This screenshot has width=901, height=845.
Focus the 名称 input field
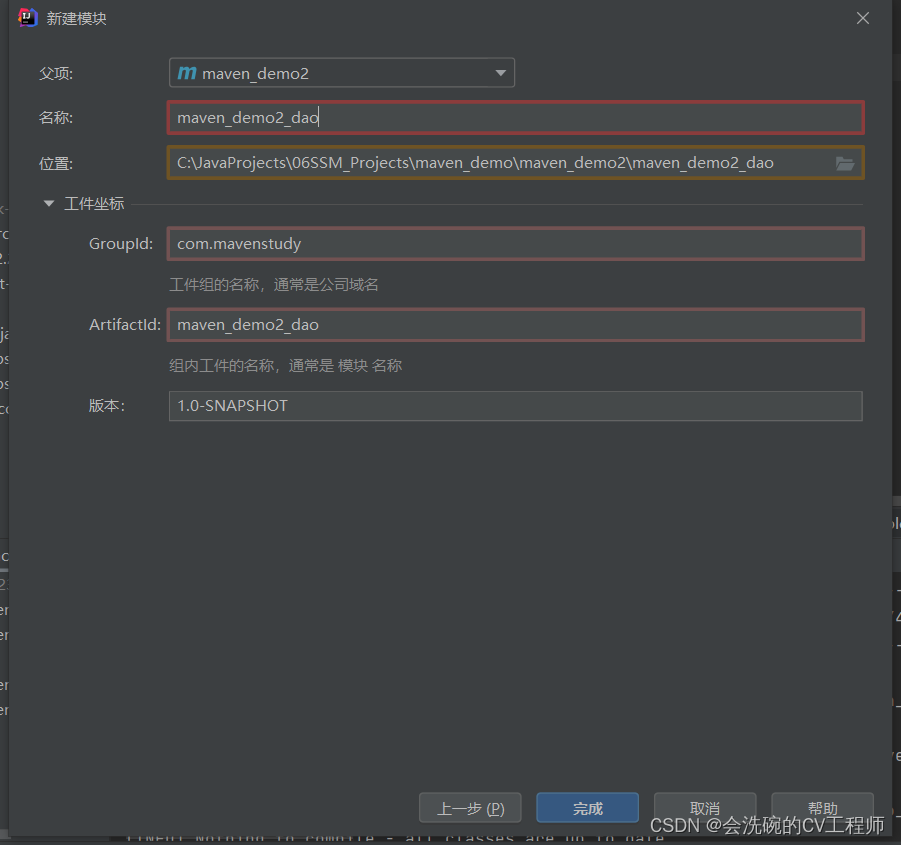point(514,118)
